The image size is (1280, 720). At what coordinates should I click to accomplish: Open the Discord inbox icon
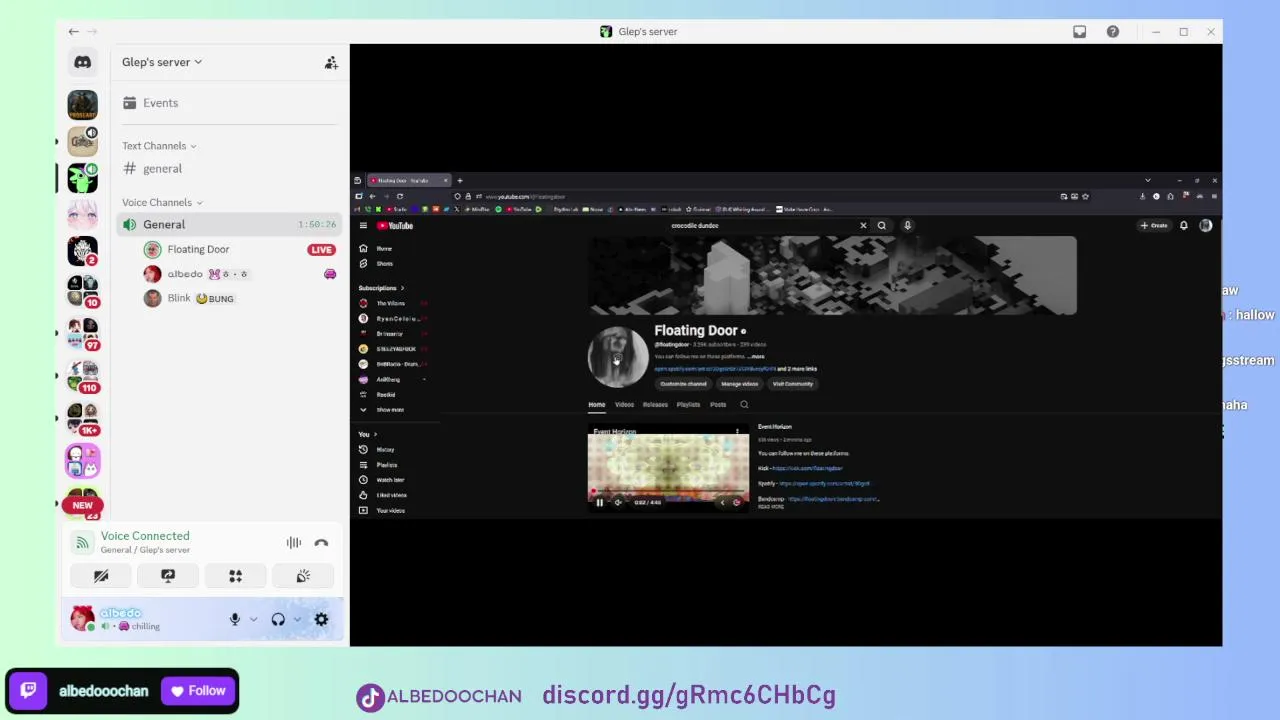pyautogui.click(x=1080, y=32)
